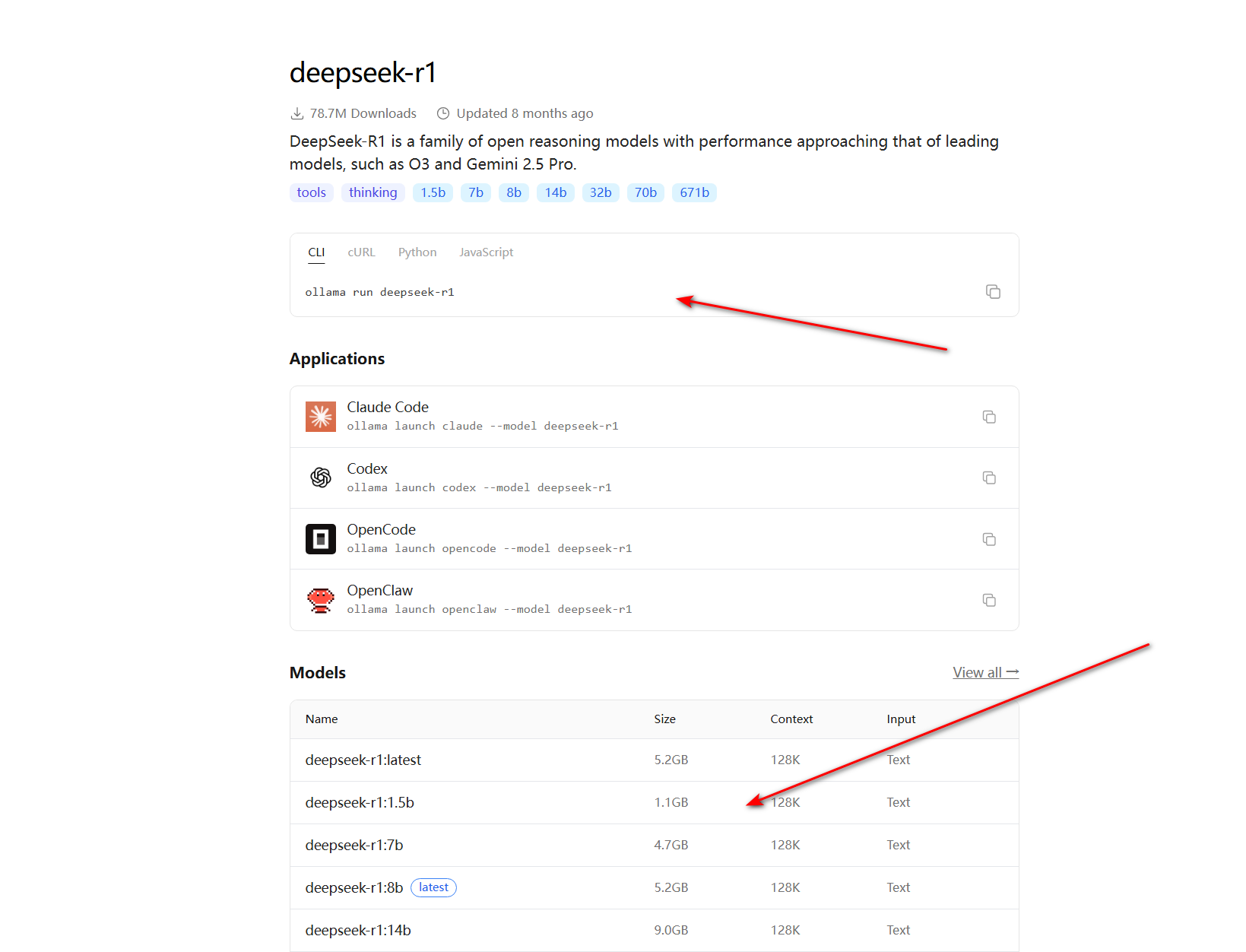Image resolution: width=1246 pixels, height=952 pixels.
Task: Click the Models section heading
Action: 318,673
